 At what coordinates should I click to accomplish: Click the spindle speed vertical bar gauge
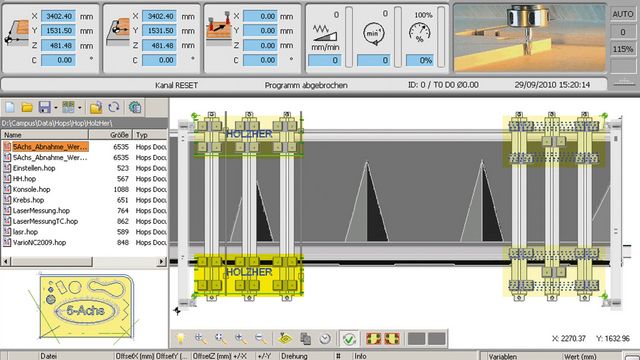point(398,37)
